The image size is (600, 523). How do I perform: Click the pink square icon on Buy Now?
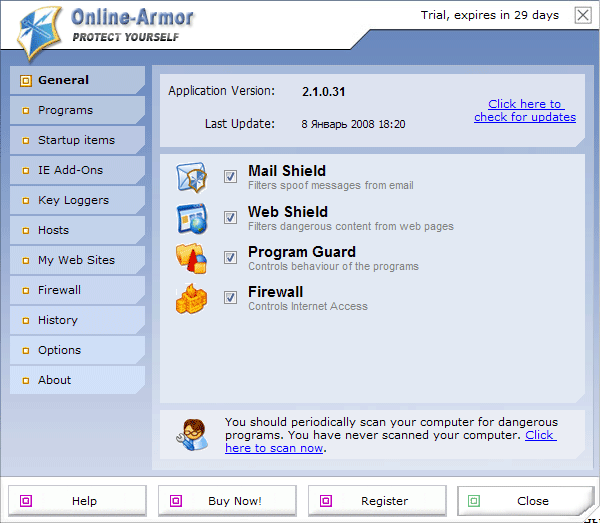pos(176,501)
